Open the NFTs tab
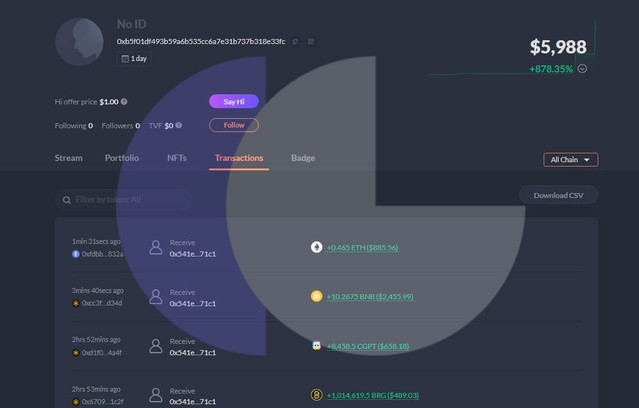Viewport: 639px width, 408px height. 177,158
